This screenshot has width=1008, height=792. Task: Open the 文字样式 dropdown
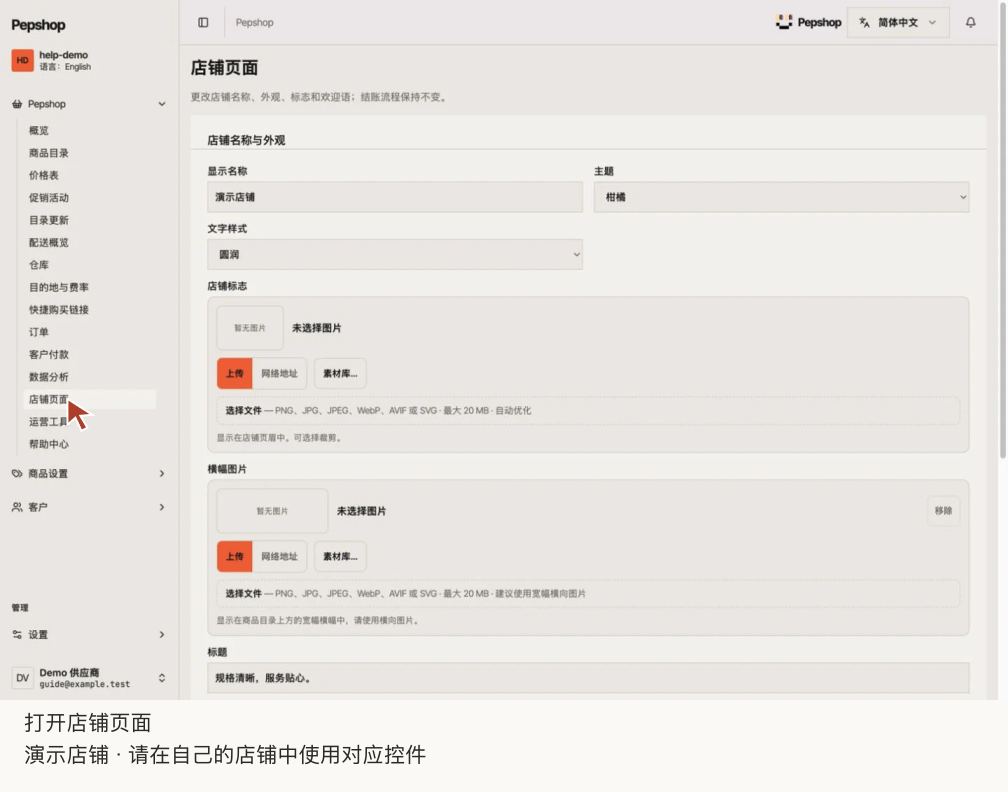(x=395, y=255)
